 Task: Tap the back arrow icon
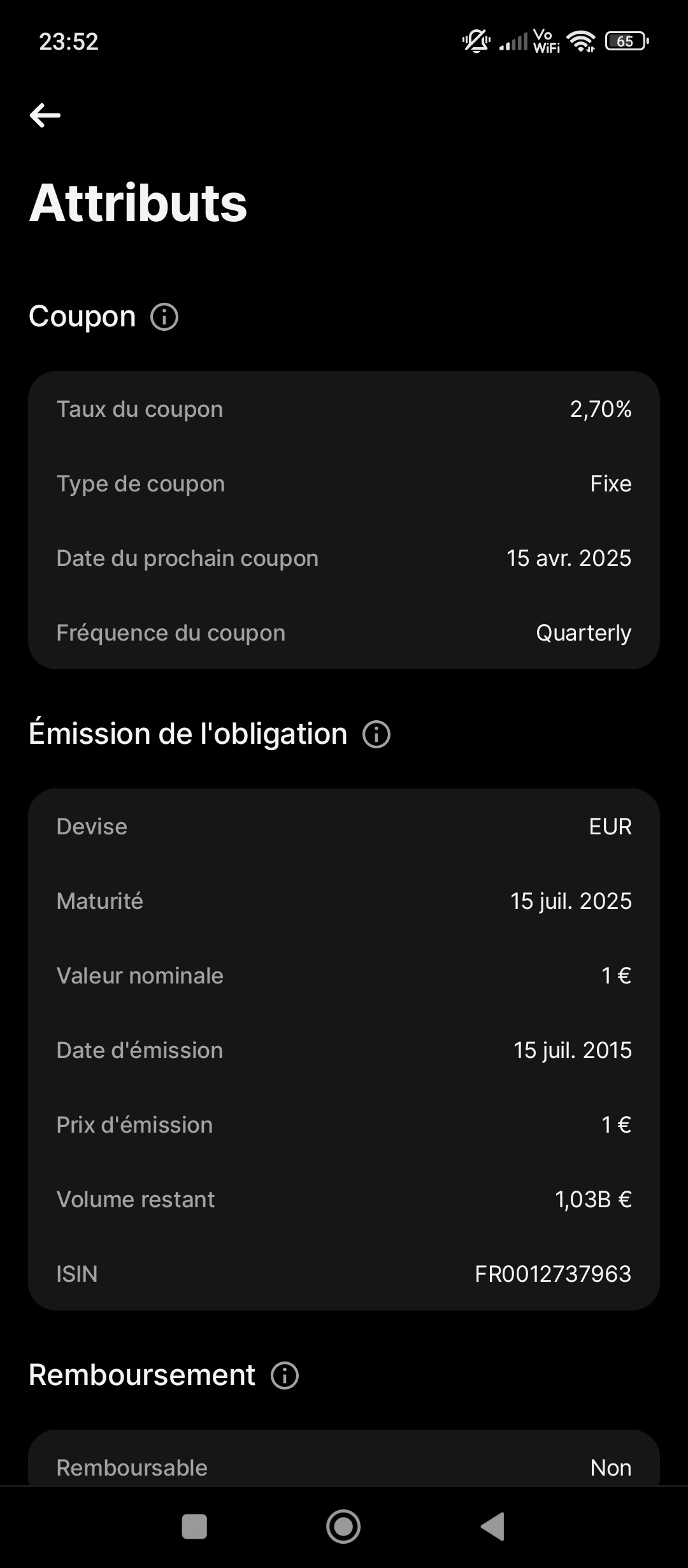[x=45, y=115]
